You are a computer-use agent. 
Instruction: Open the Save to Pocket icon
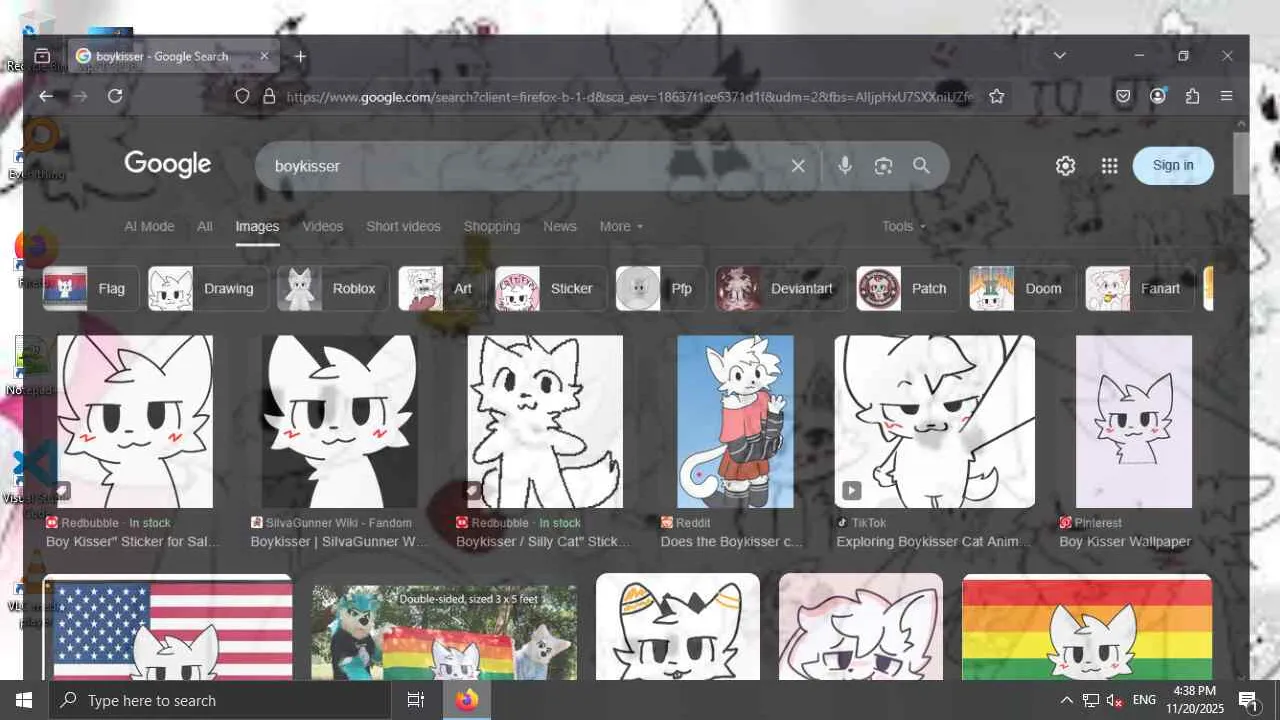pos(1123,96)
